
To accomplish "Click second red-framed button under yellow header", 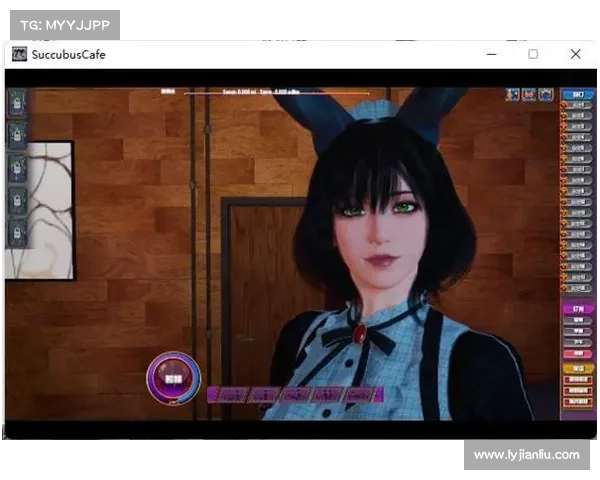I will [x=578, y=391].
